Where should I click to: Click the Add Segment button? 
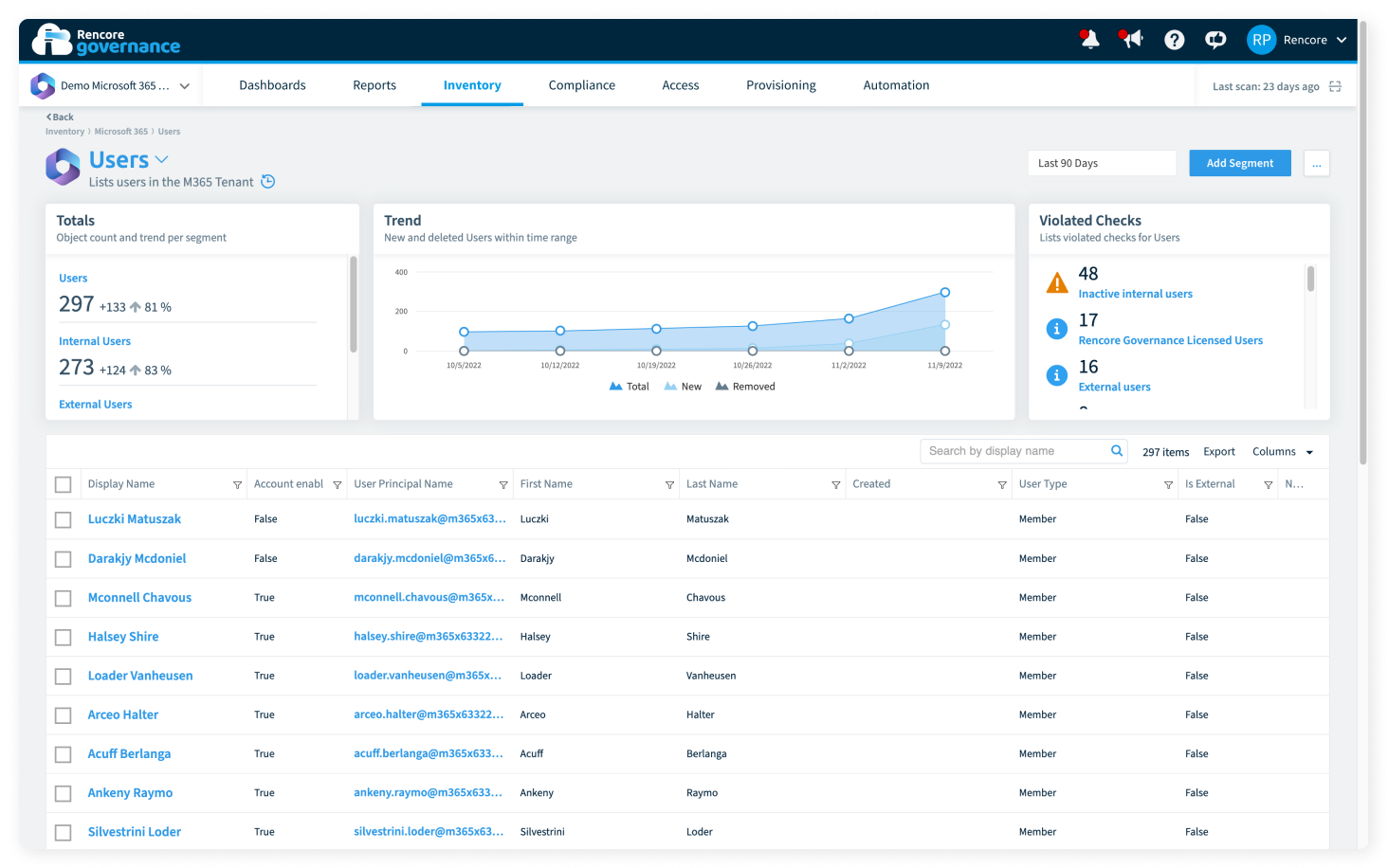click(x=1240, y=163)
